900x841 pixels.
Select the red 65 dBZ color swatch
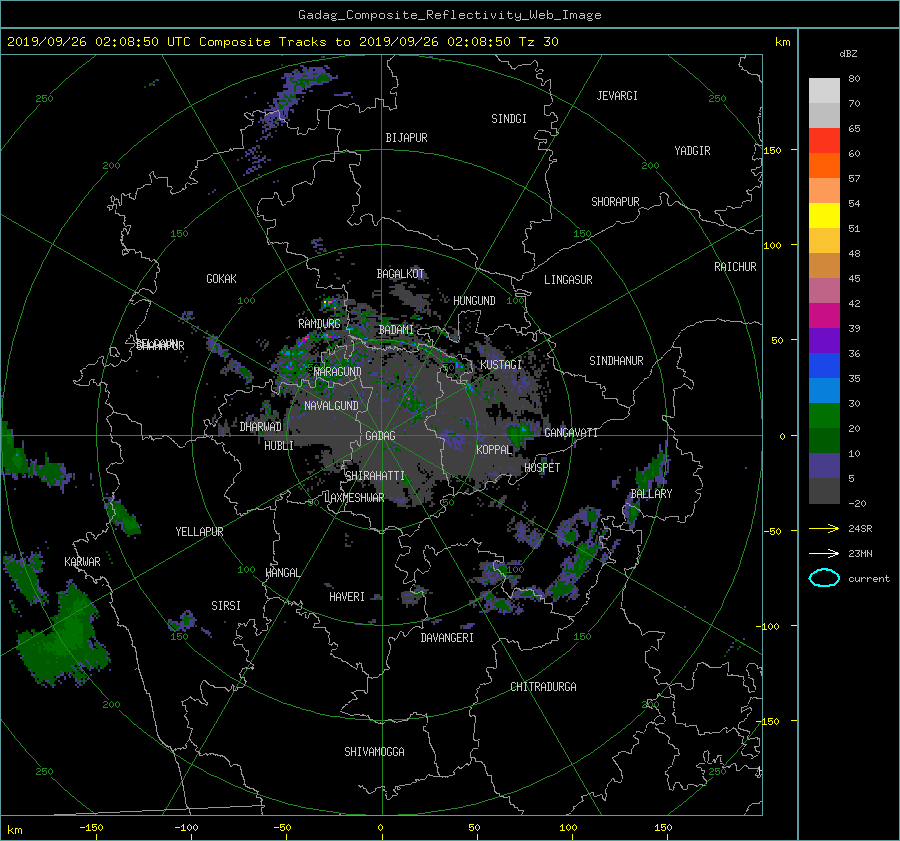[824, 140]
